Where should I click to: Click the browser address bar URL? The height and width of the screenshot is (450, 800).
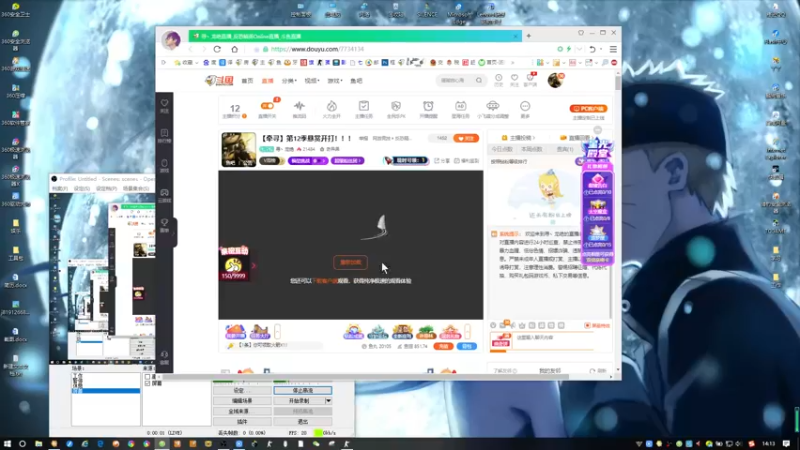(317, 49)
